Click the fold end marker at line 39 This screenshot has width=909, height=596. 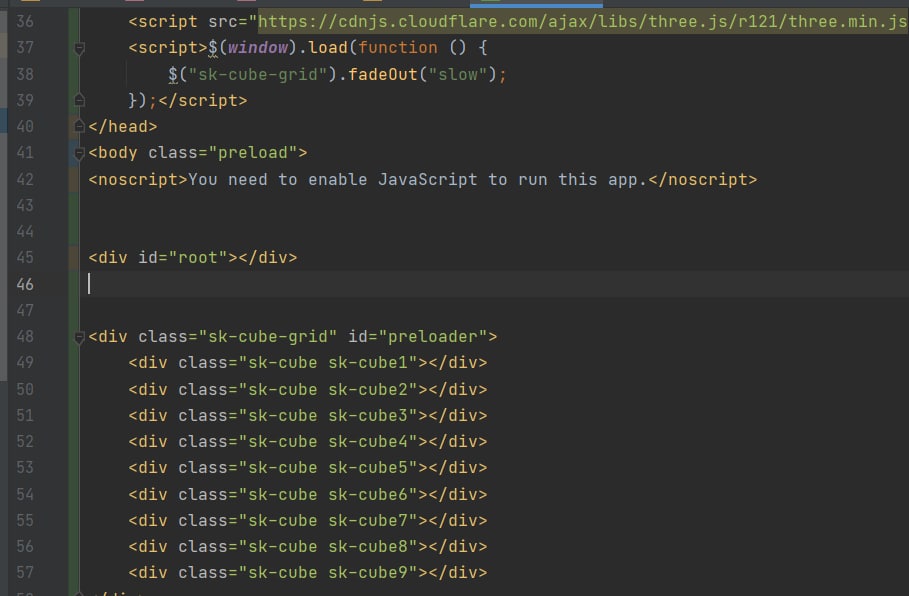point(79,100)
